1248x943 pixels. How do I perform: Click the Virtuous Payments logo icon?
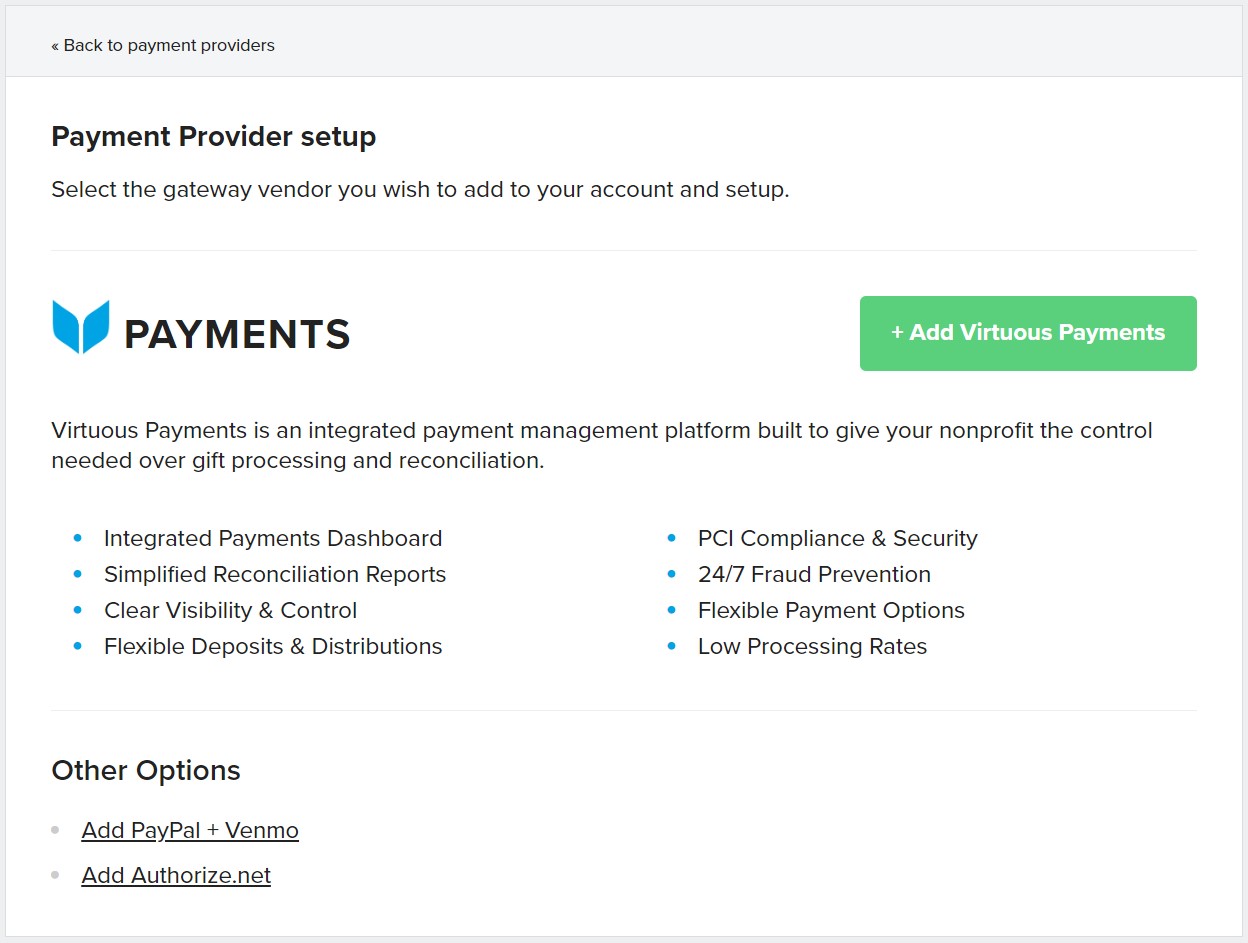coord(80,325)
